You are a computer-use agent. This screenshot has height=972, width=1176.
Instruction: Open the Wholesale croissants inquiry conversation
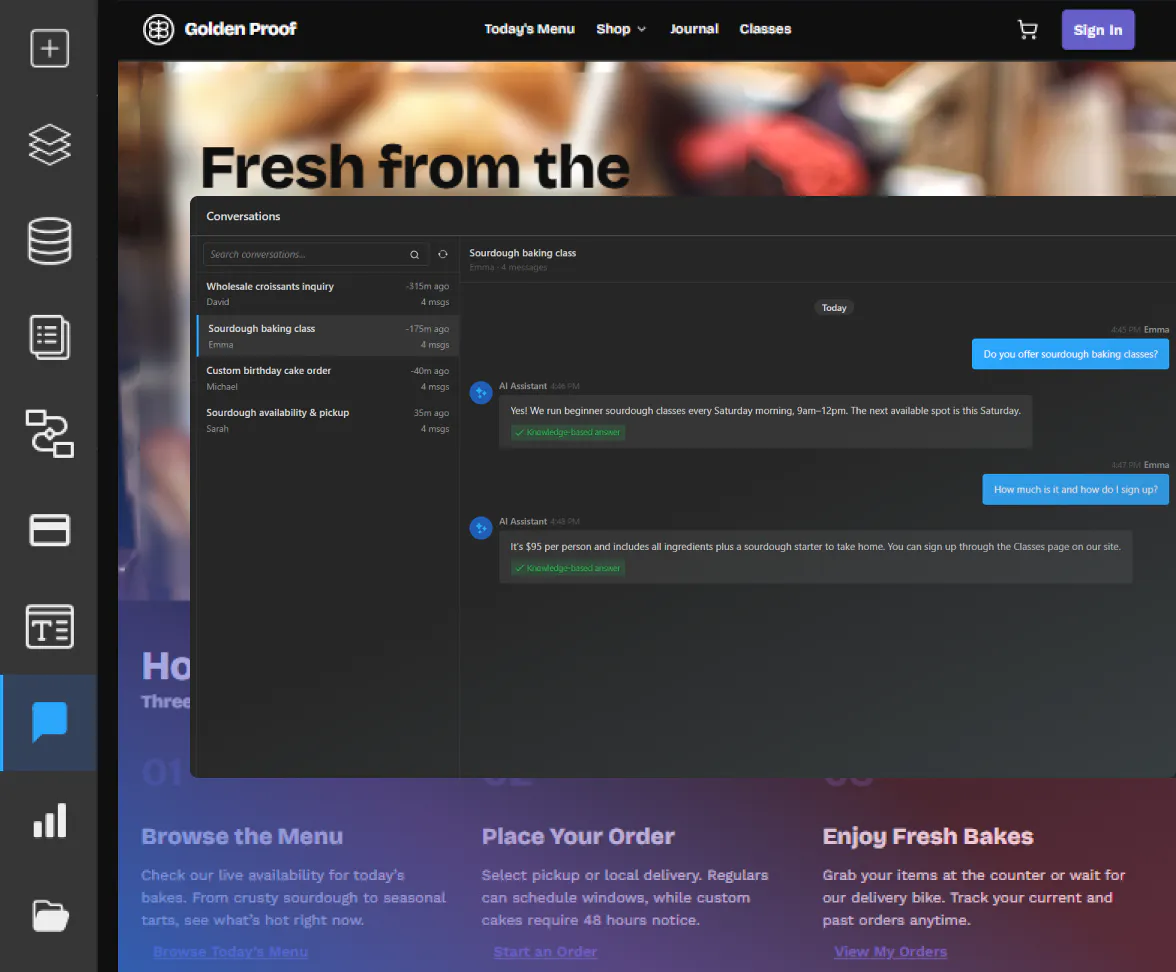[x=328, y=293]
